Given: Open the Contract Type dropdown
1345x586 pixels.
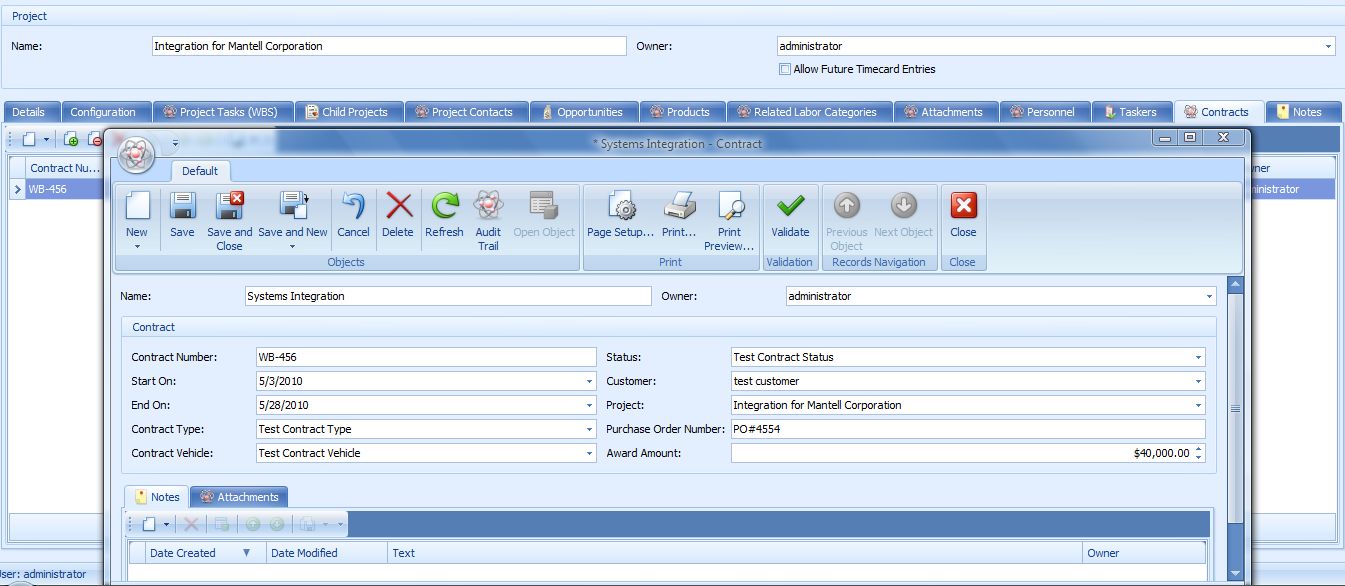Looking at the screenshot, I should [589, 429].
